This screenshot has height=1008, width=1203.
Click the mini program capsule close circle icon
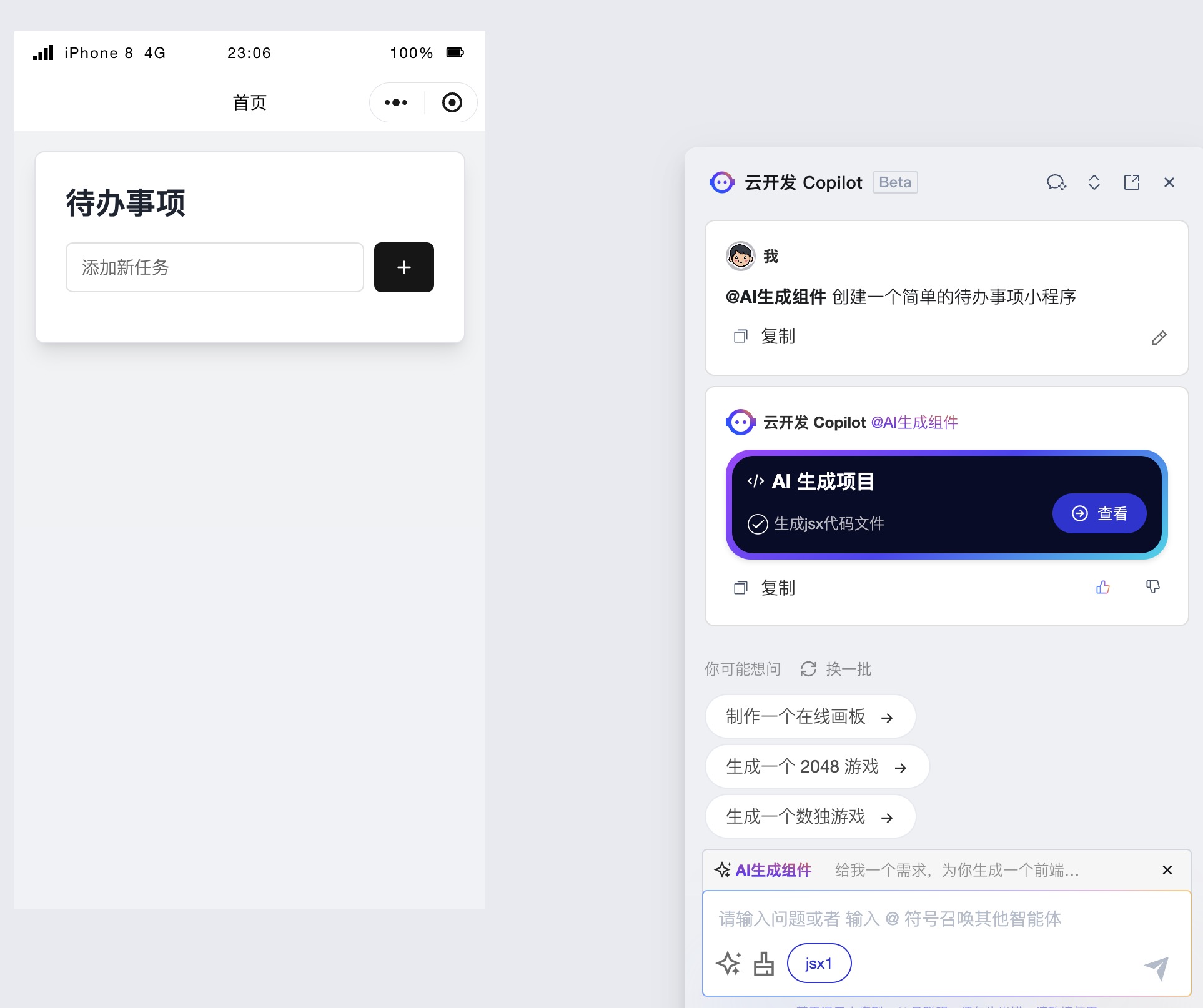point(452,102)
